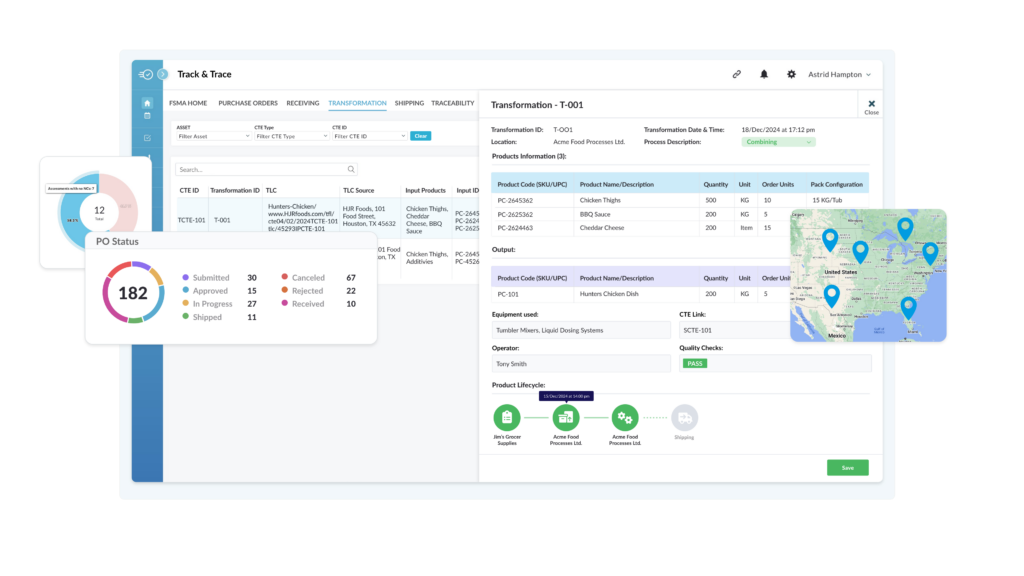Viewport: 1024px width, 576px height.
Task: Close the Transformation T-001 panel
Action: [871, 105]
